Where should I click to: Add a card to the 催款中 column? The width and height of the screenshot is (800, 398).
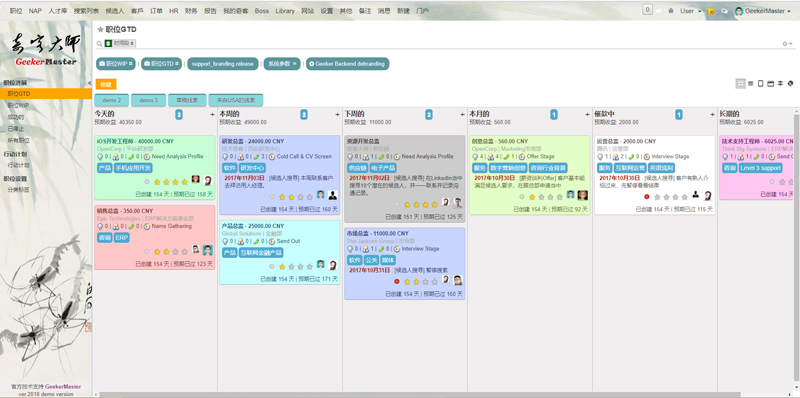point(712,115)
